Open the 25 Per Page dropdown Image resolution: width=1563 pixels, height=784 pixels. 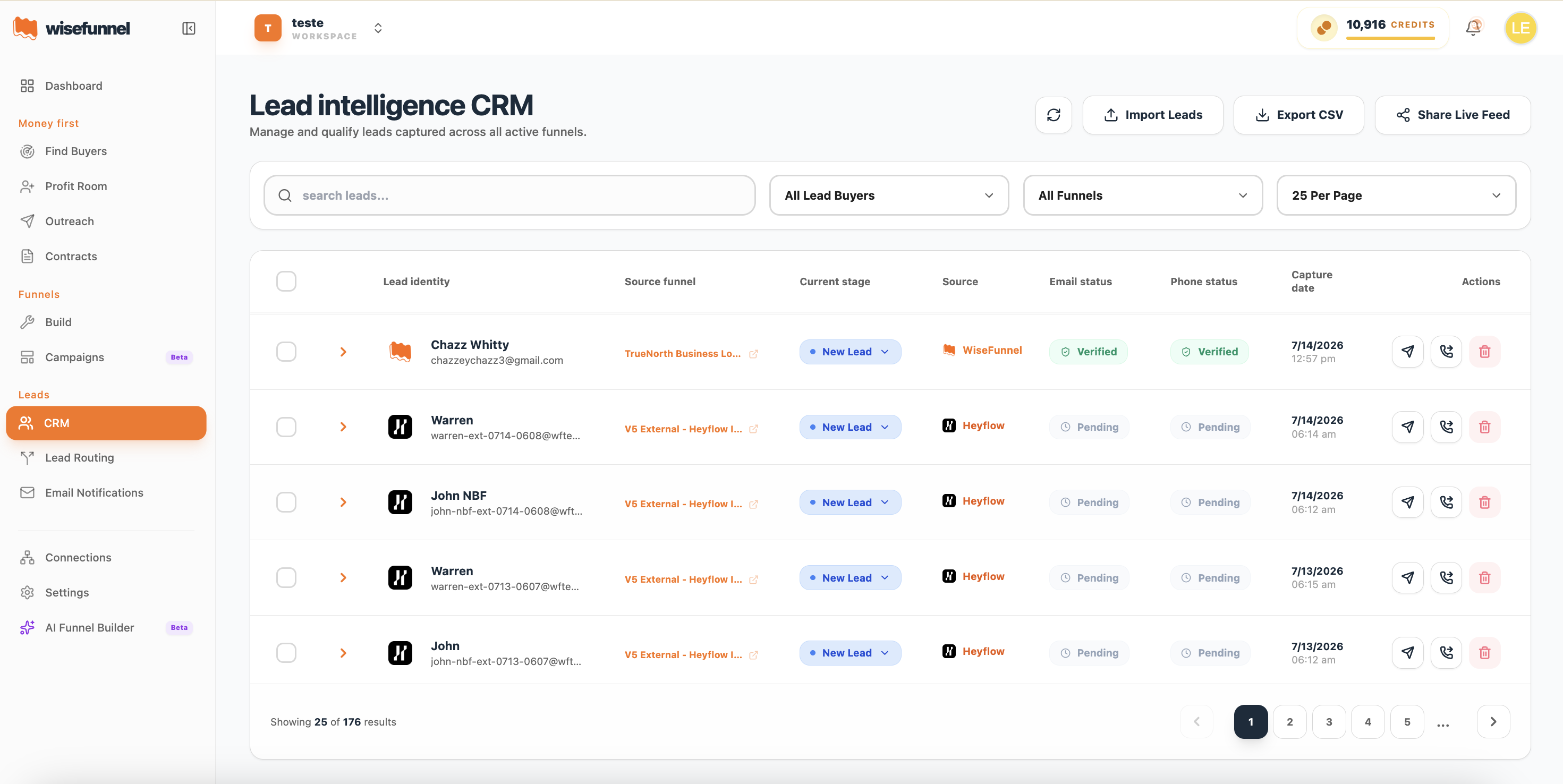click(1396, 195)
